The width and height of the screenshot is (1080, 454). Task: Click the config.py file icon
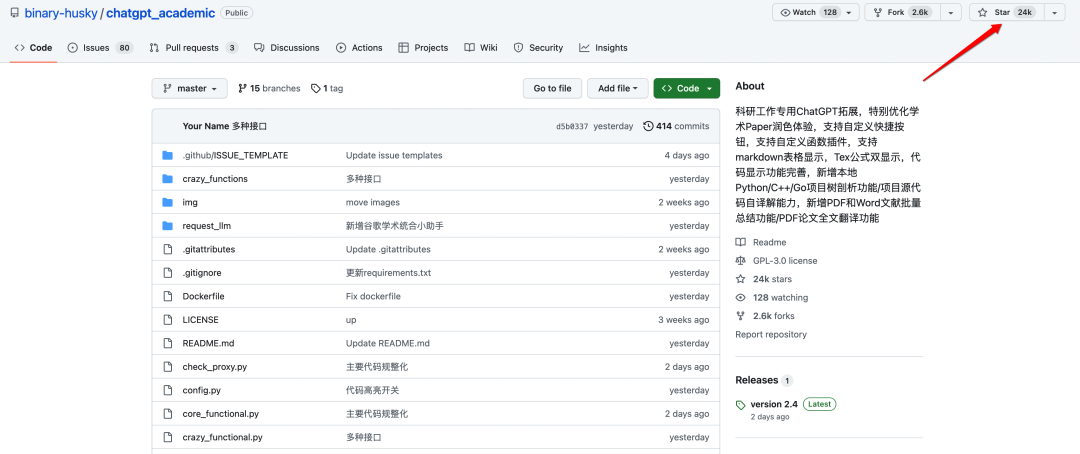(167, 390)
